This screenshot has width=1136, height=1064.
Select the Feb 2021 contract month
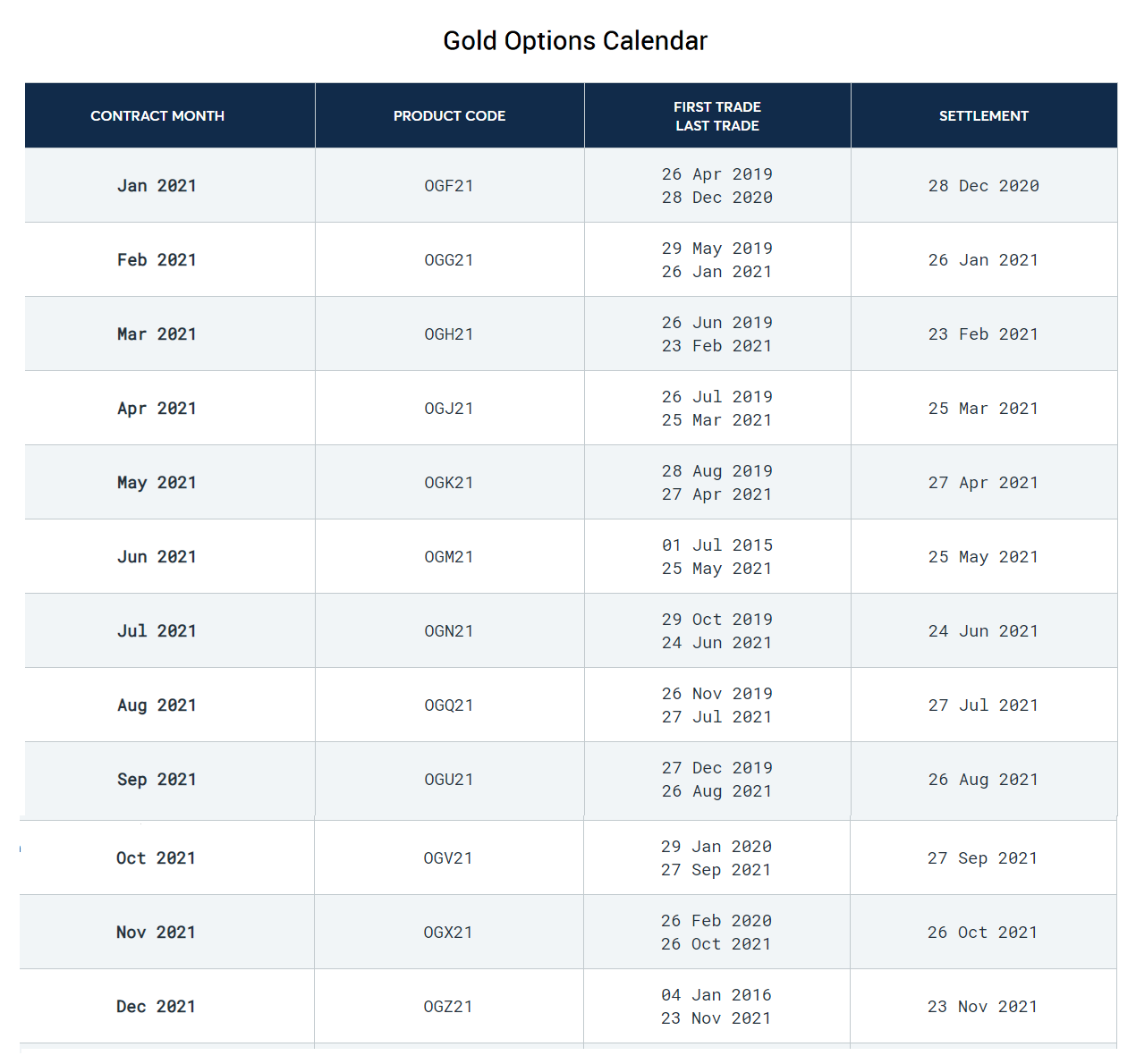pos(157,259)
